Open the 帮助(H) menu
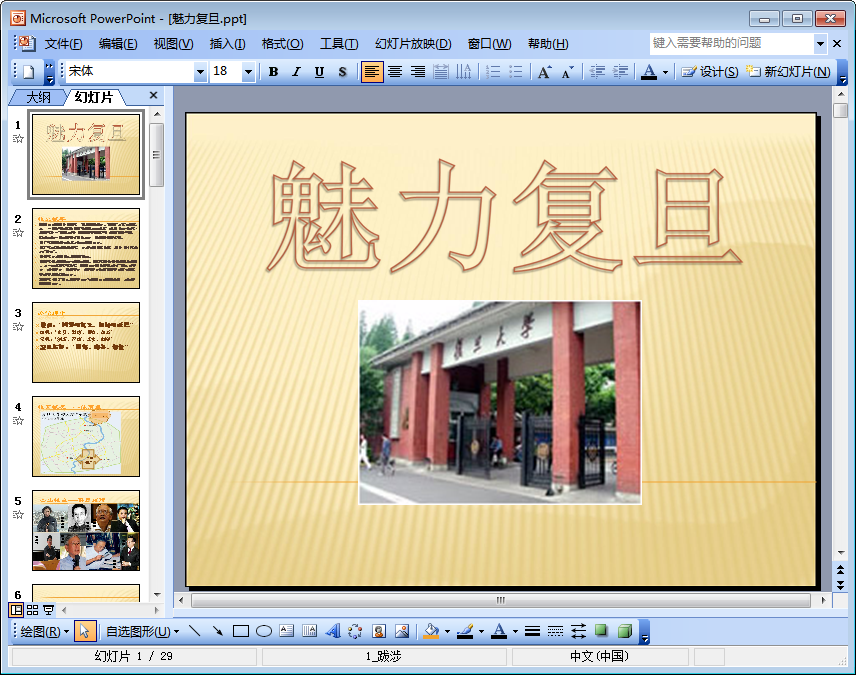 548,44
